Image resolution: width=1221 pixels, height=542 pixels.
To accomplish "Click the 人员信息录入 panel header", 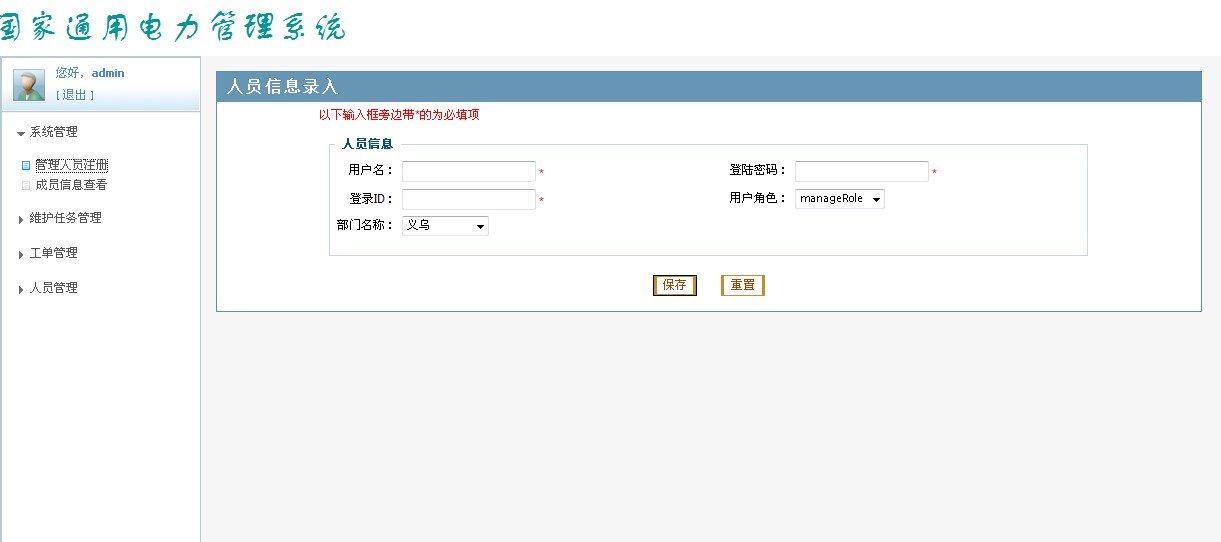I will tap(708, 86).
